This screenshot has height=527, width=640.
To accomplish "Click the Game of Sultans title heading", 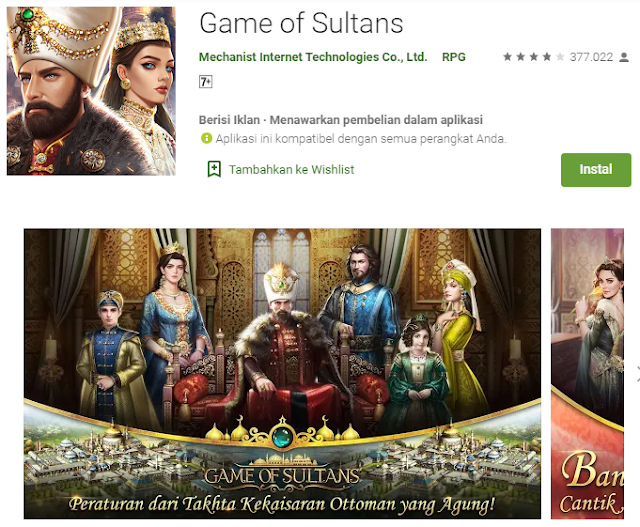I will tap(301, 23).
